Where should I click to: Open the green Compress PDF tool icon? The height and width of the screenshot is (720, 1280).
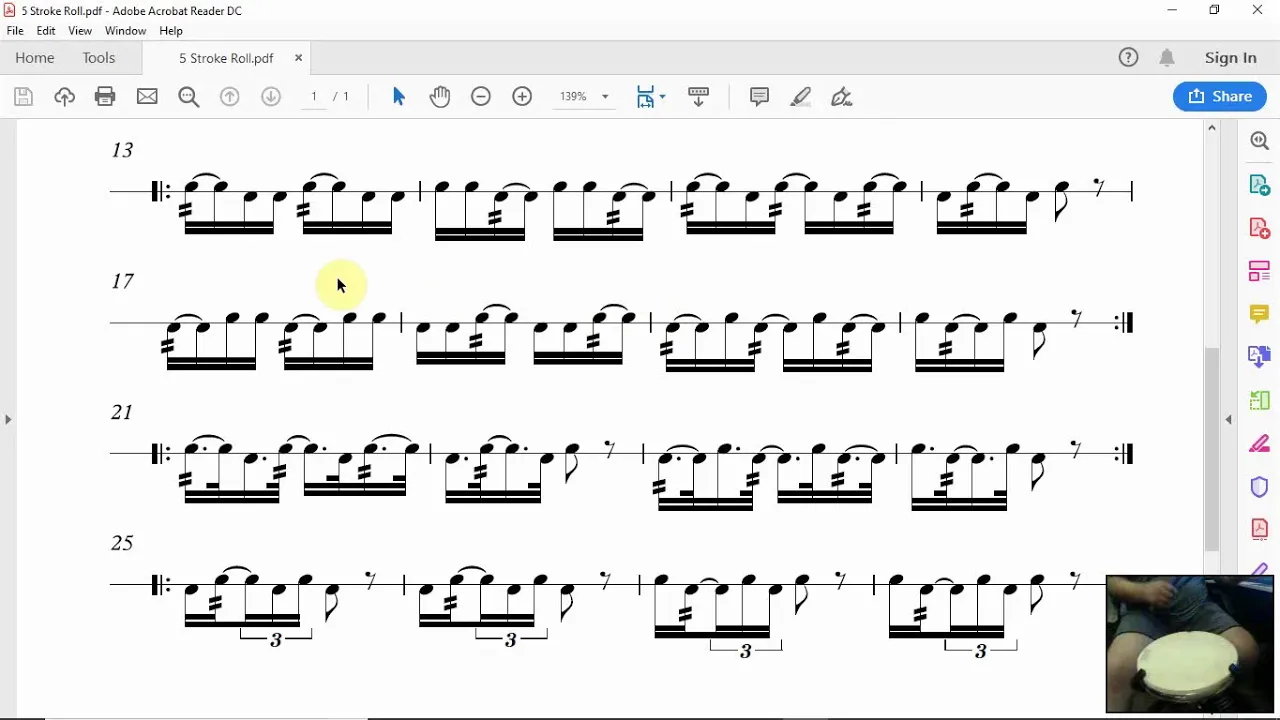1260,400
